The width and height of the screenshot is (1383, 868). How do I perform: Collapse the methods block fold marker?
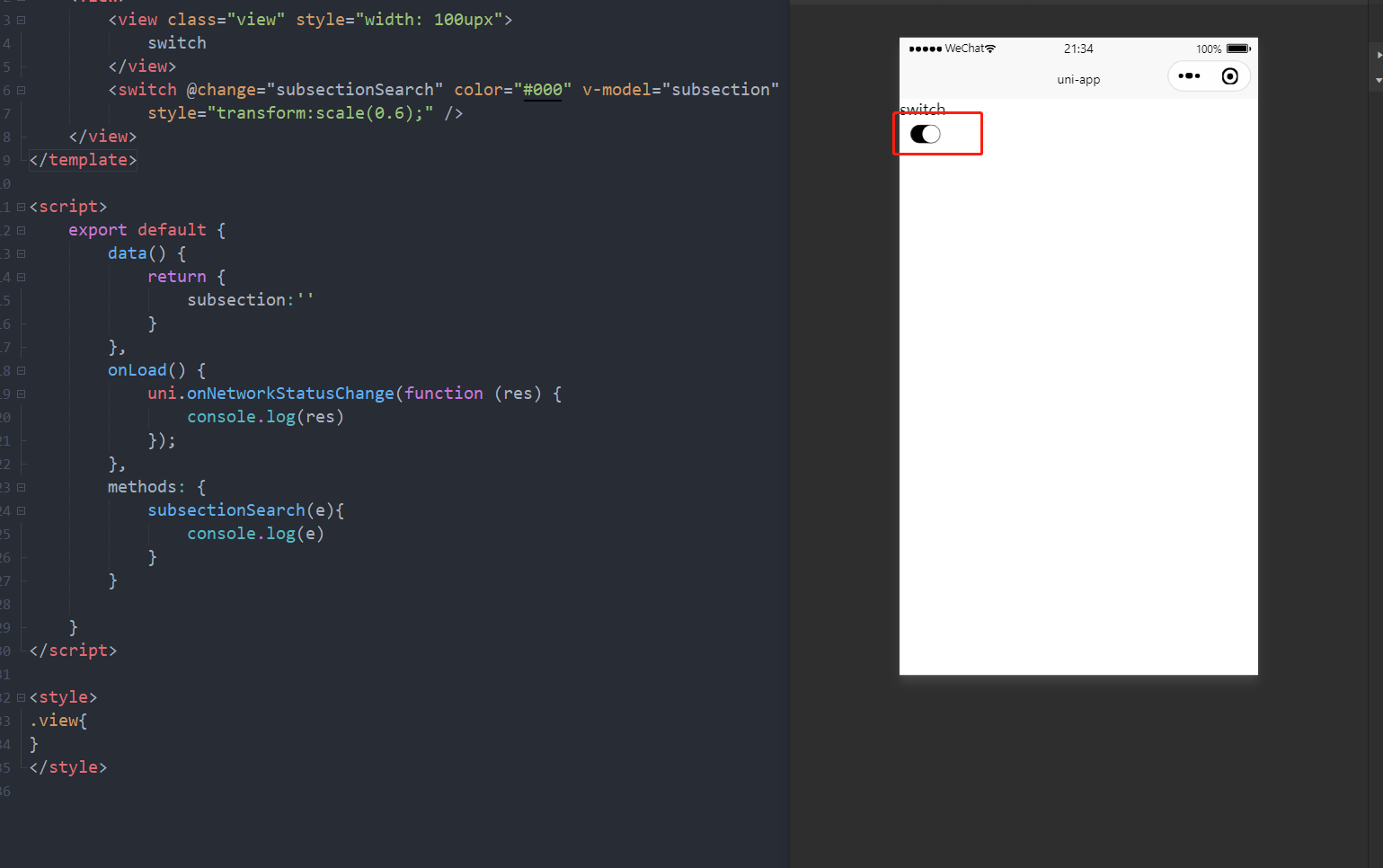(21, 487)
